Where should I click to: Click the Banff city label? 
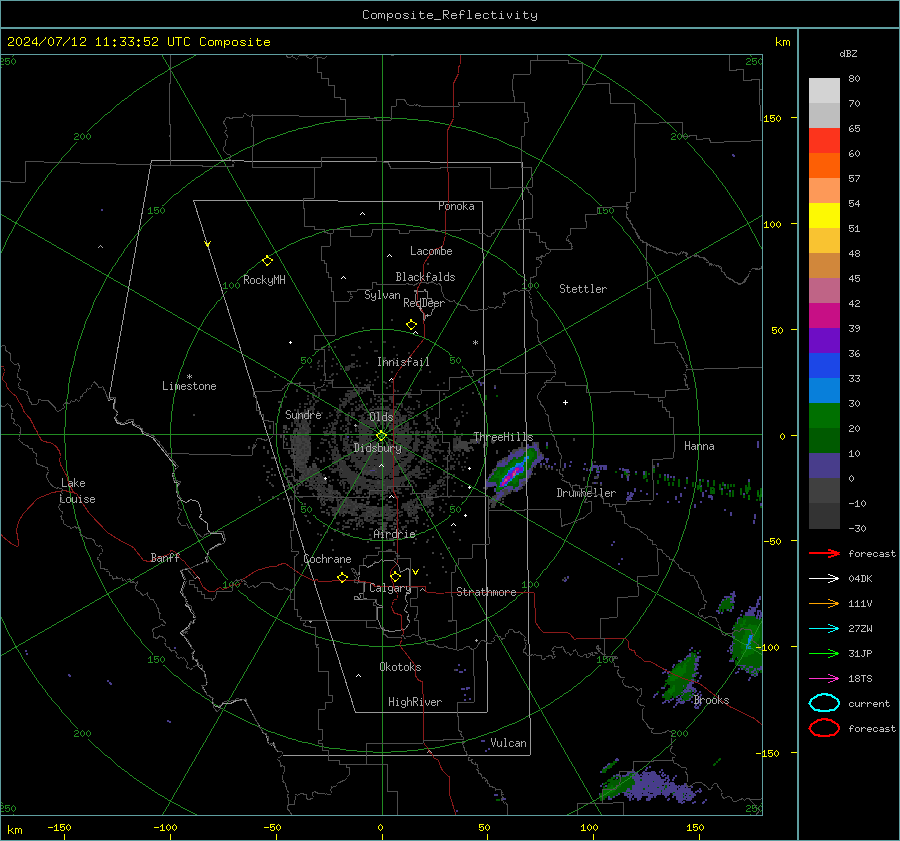coord(165,557)
